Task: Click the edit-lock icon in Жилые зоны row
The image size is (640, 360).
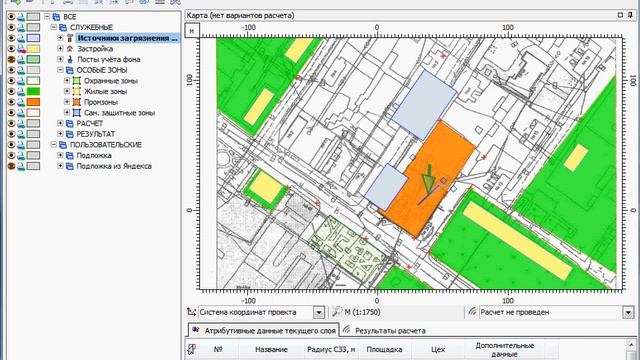Action: click(21, 91)
